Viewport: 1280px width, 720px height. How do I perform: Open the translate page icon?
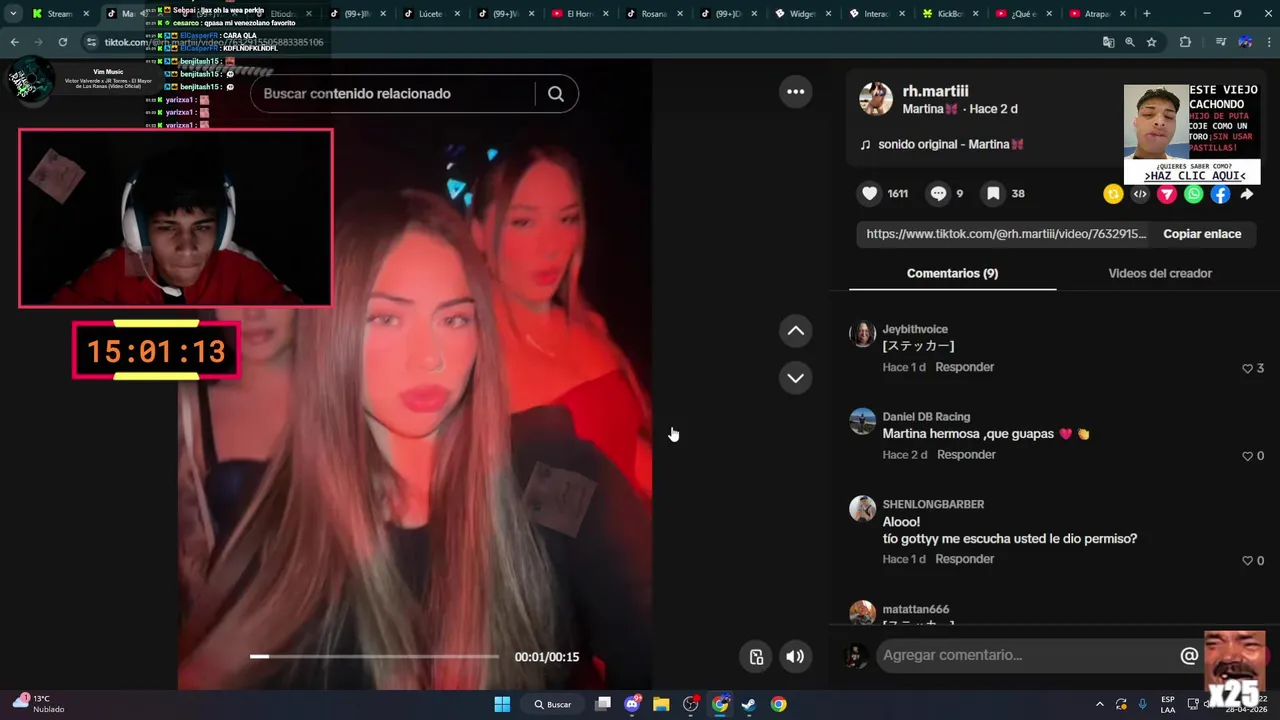(1108, 42)
